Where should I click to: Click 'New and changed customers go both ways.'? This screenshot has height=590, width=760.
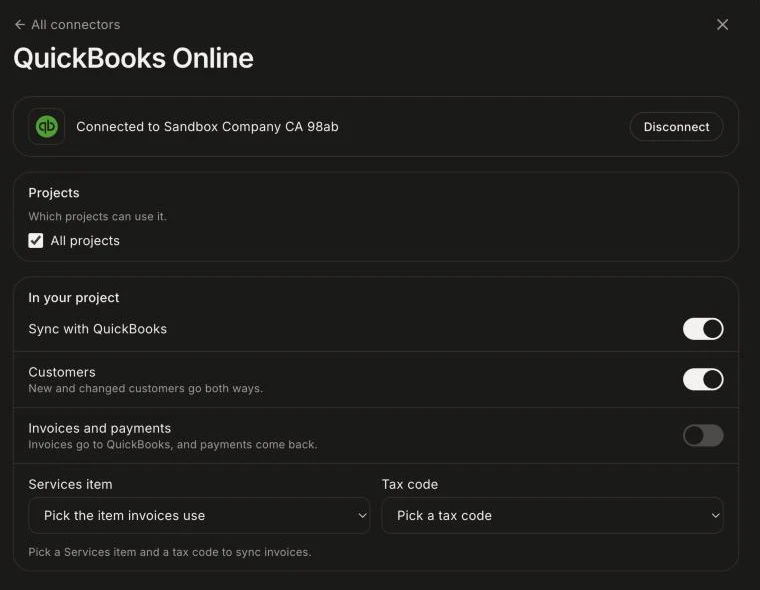145,388
